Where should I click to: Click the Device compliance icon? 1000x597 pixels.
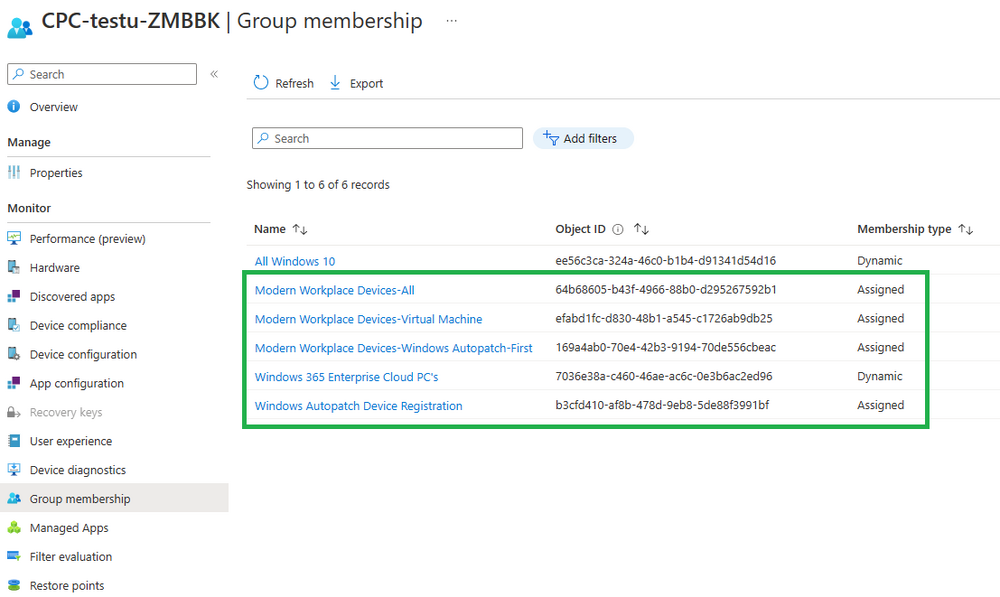click(x=13, y=325)
